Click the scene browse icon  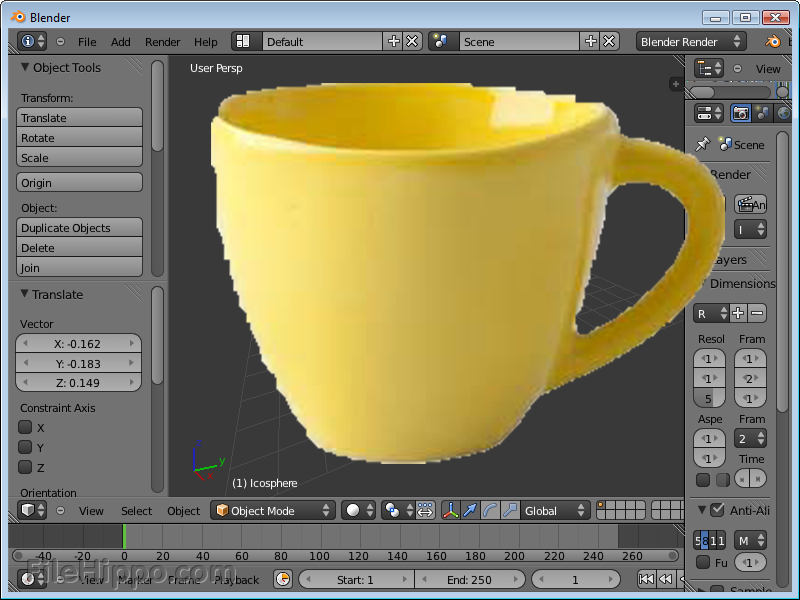pyautogui.click(x=441, y=41)
